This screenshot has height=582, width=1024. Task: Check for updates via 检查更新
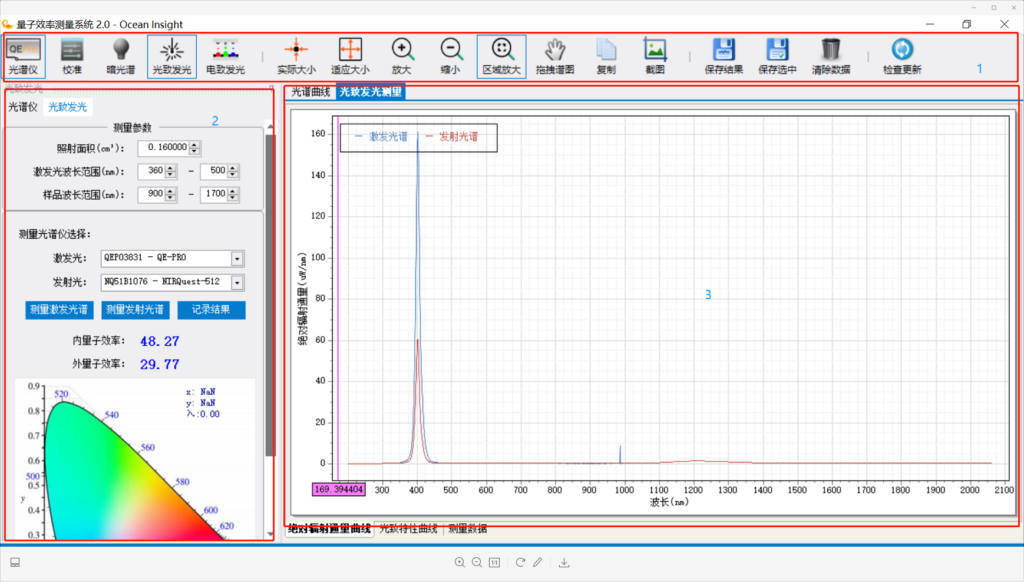902,56
